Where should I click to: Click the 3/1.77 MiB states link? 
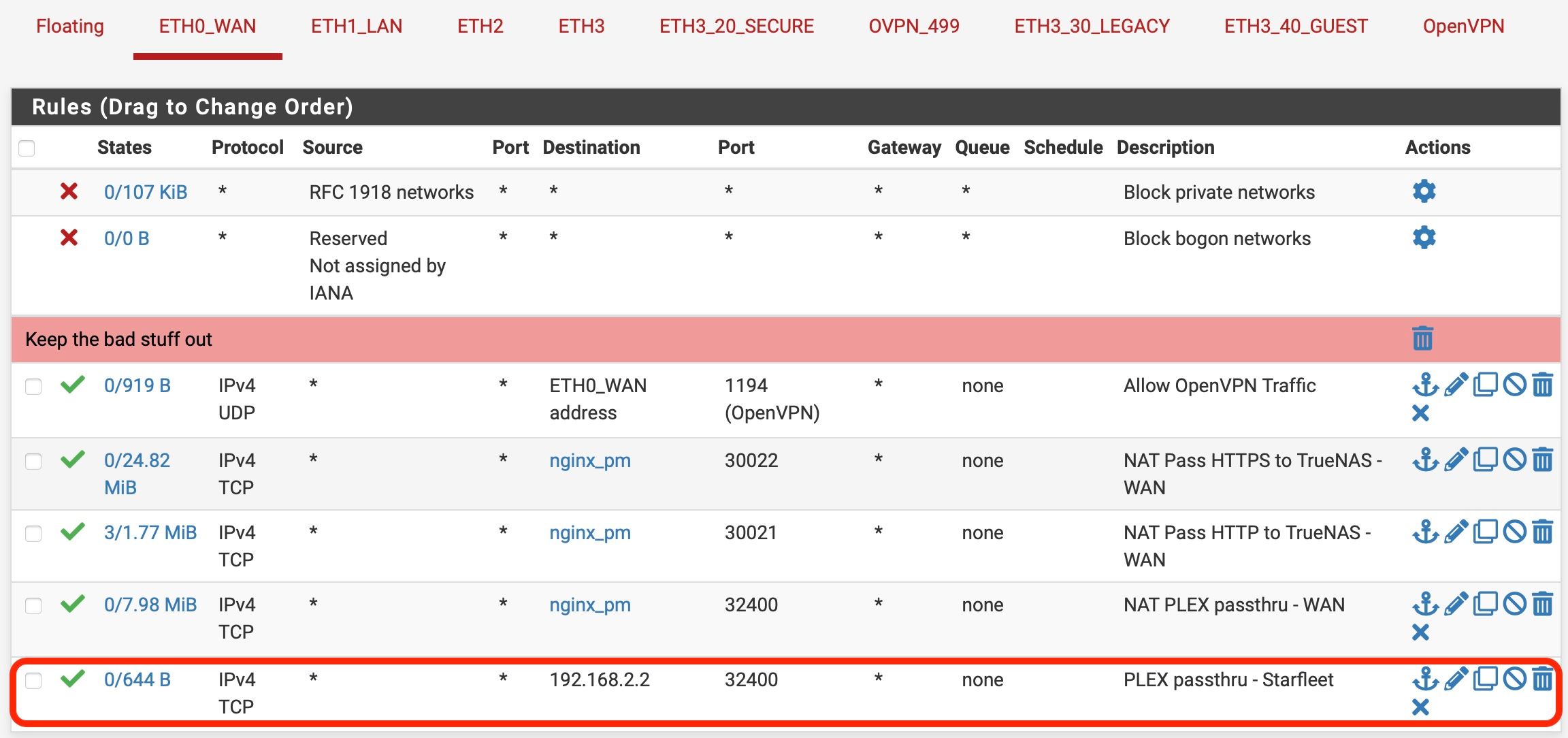[x=150, y=532]
